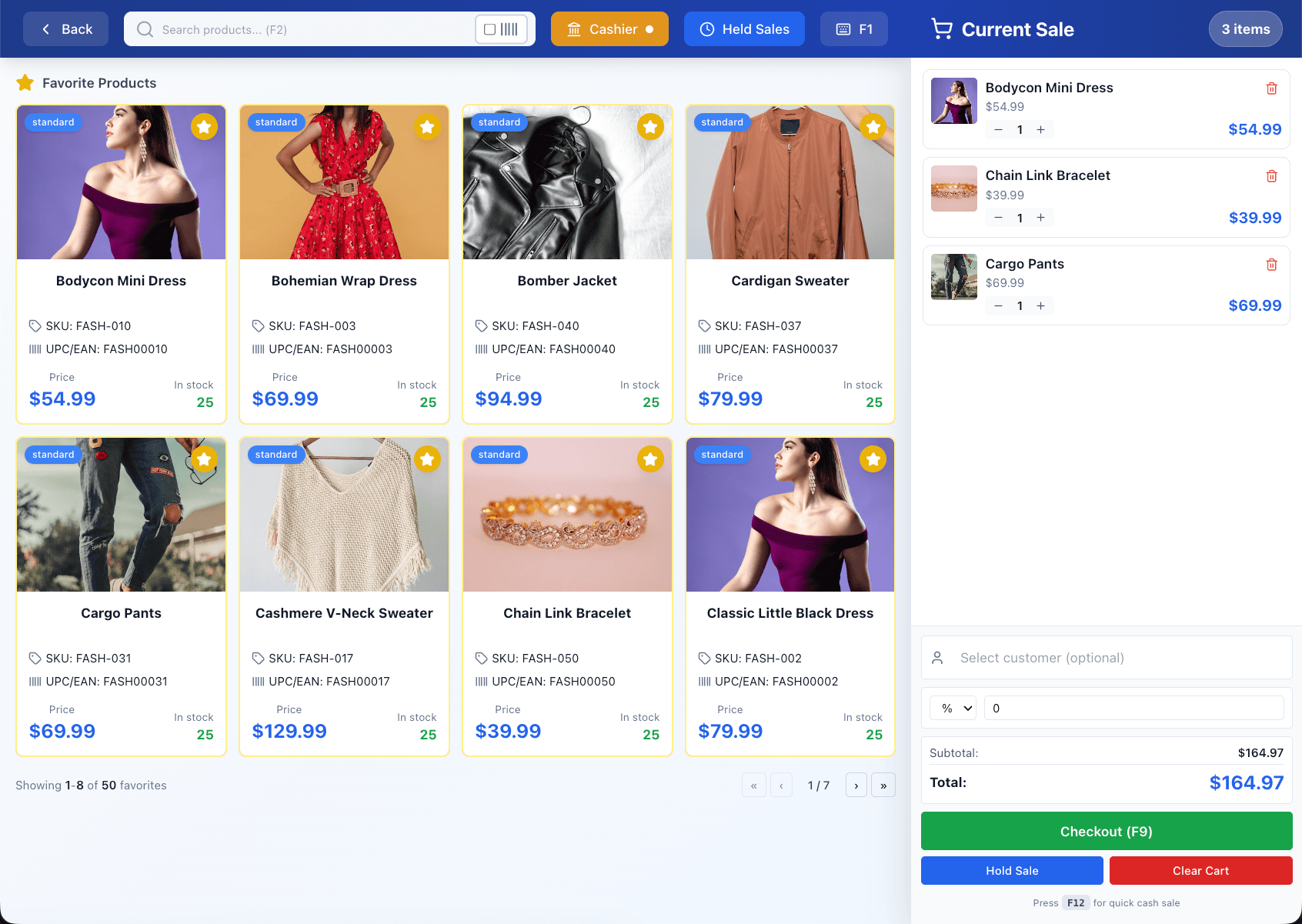Delete Bodycon Mini Dress from the sale
The image size is (1302, 924).
click(1272, 88)
